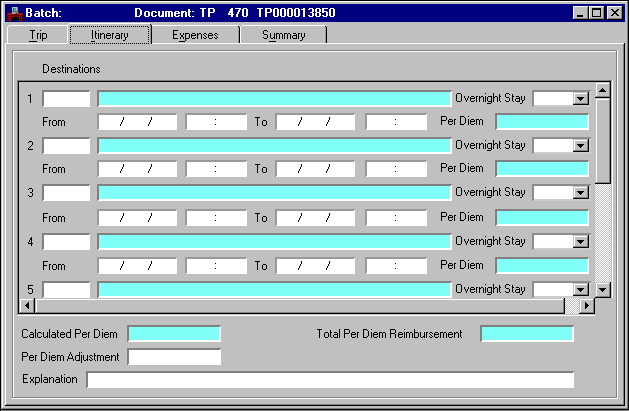Click the To date field for destination 1
The height and width of the screenshot is (411, 629).
pos(315,122)
